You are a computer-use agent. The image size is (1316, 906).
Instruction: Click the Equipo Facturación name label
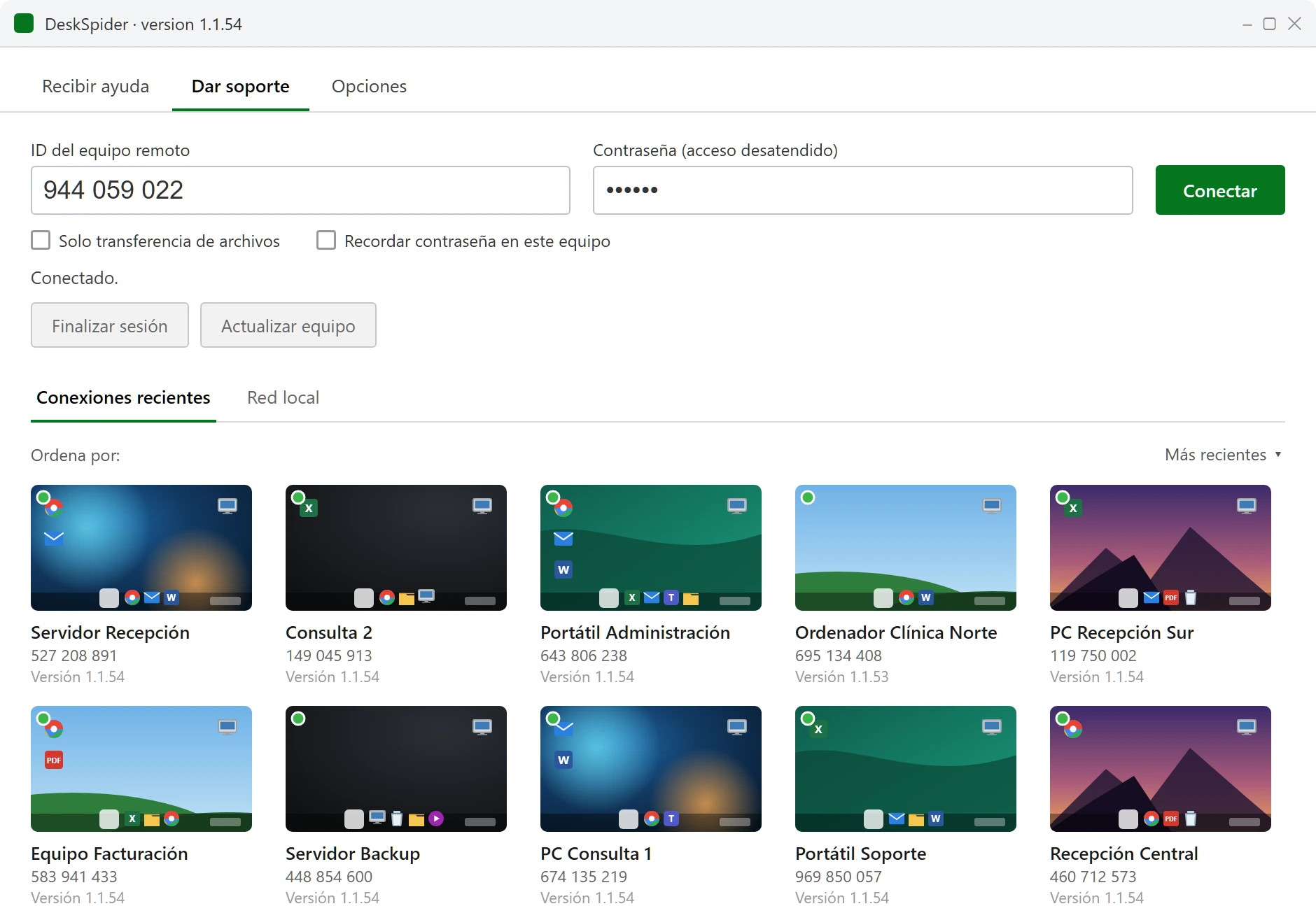click(110, 854)
